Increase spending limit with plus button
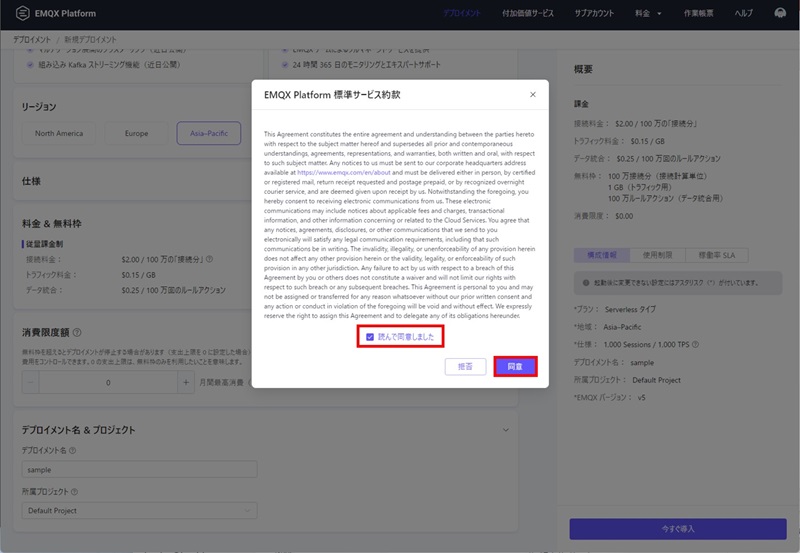The height and width of the screenshot is (553, 800). click(186, 382)
